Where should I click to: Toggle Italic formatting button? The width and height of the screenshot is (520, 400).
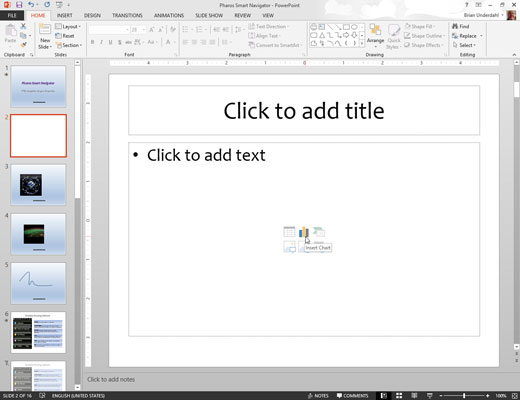(101, 42)
